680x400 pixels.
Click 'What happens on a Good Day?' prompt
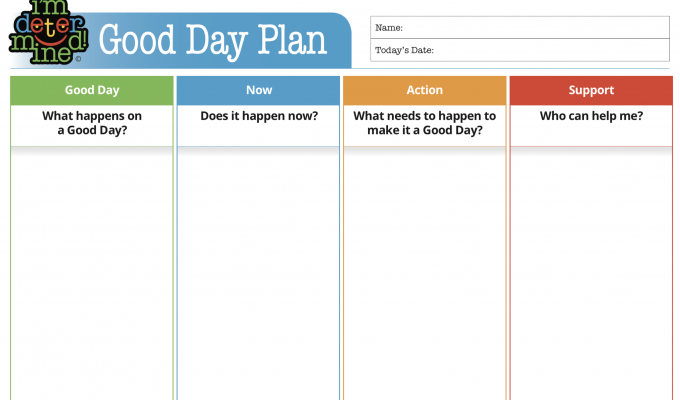[x=92, y=123]
